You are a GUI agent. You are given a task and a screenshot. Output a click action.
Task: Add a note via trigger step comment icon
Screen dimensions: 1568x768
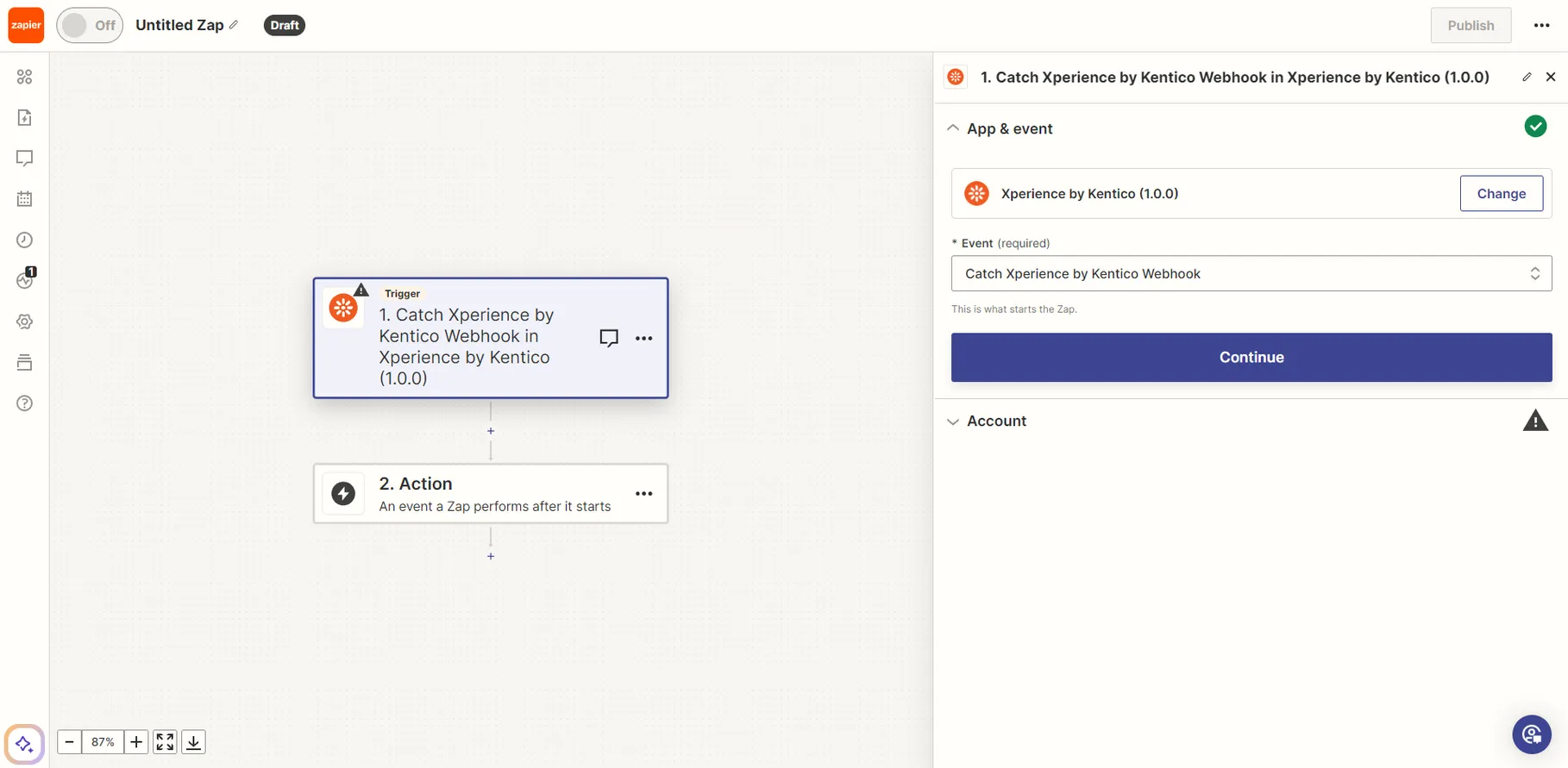[609, 338]
